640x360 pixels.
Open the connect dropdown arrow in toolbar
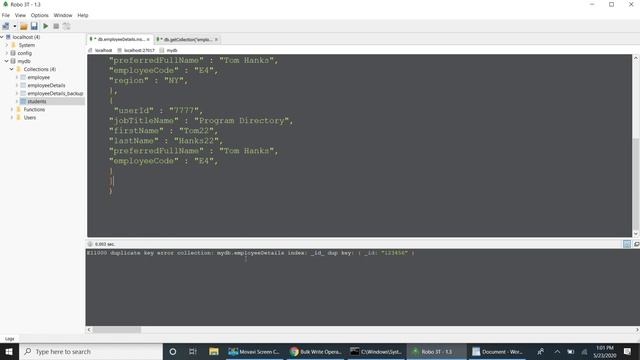14,26
